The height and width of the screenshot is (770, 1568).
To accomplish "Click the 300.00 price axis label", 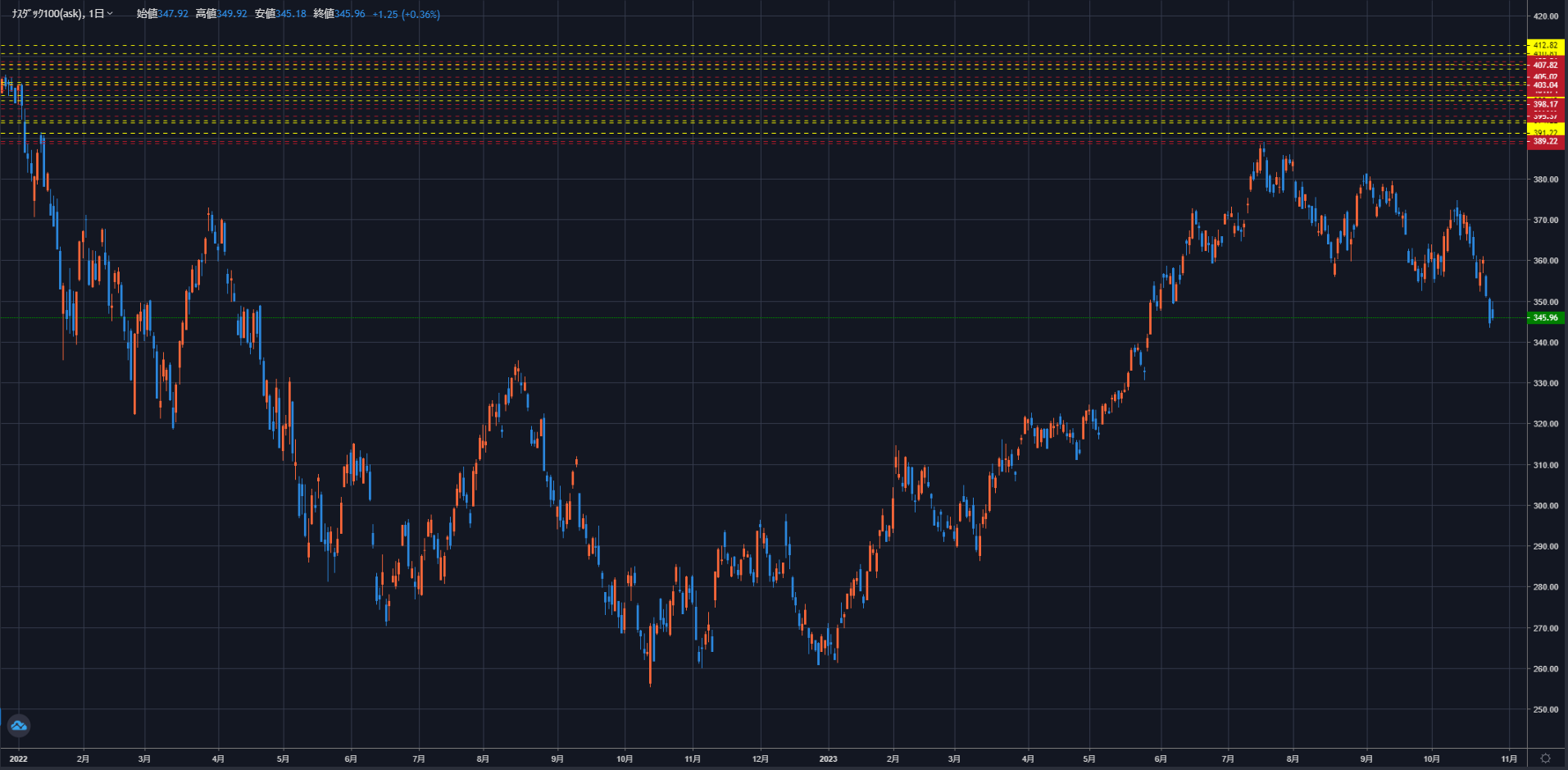I will [1546, 506].
